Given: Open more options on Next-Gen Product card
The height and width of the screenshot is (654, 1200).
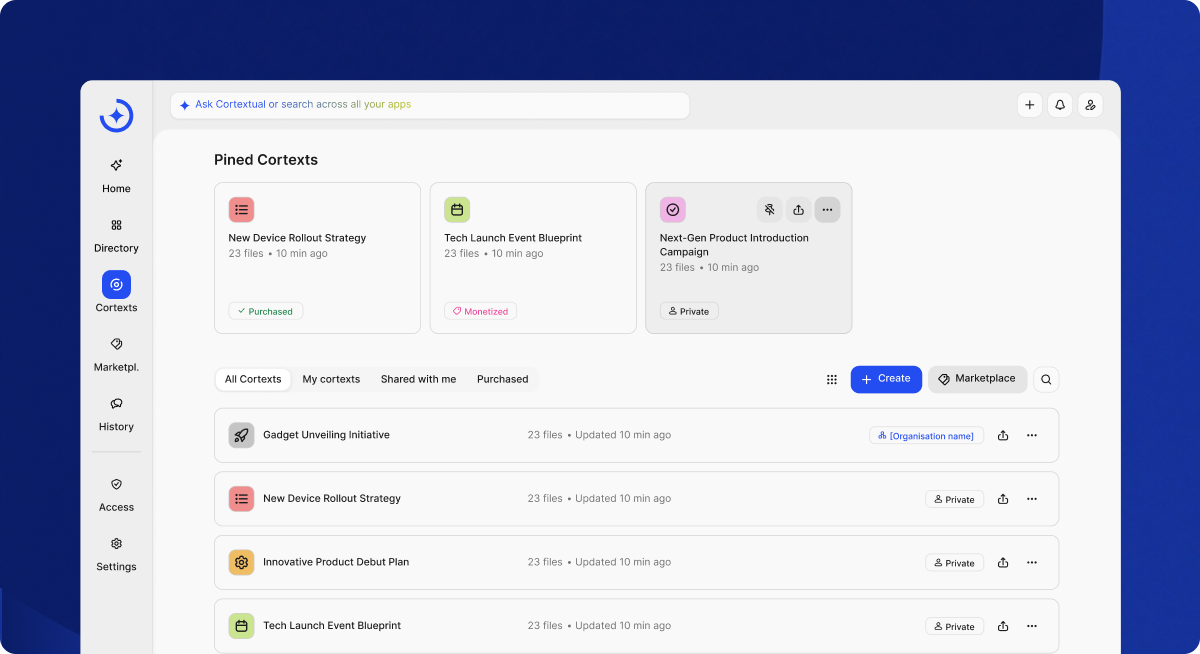Looking at the screenshot, I should point(827,210).
